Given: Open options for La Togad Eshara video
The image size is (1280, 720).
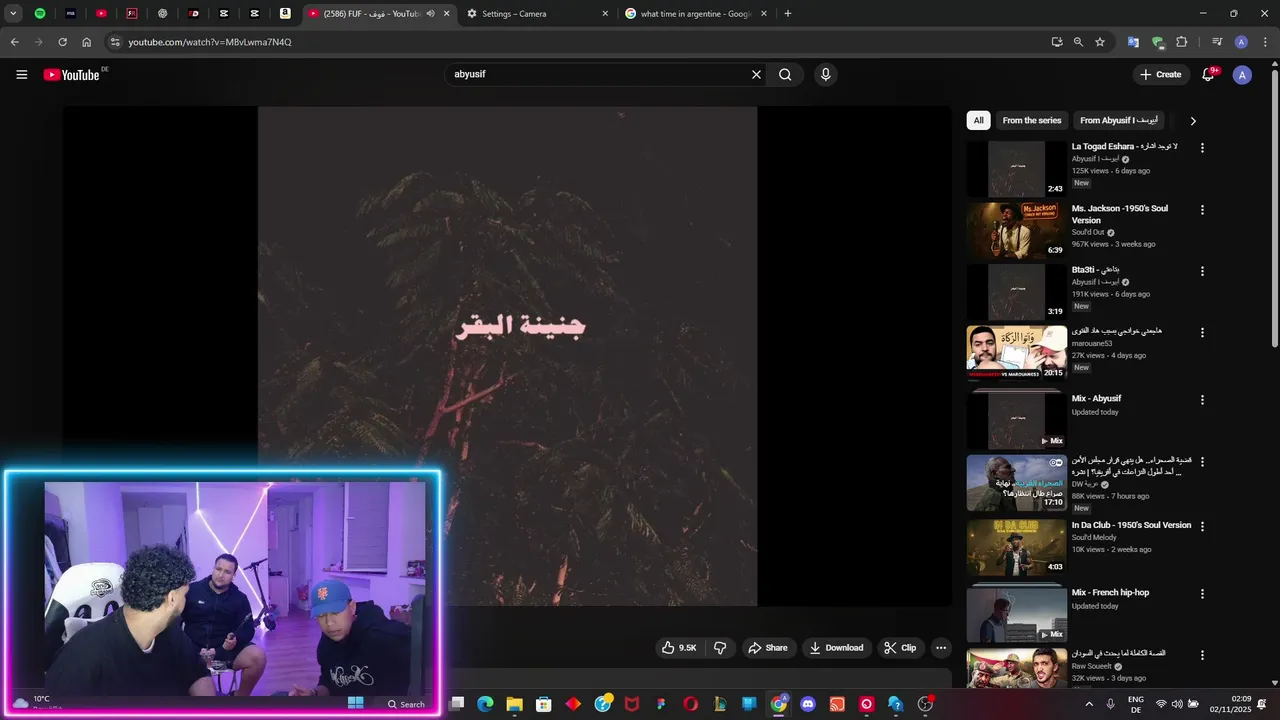Looking at the screenshot, I should click(1202, 148).
